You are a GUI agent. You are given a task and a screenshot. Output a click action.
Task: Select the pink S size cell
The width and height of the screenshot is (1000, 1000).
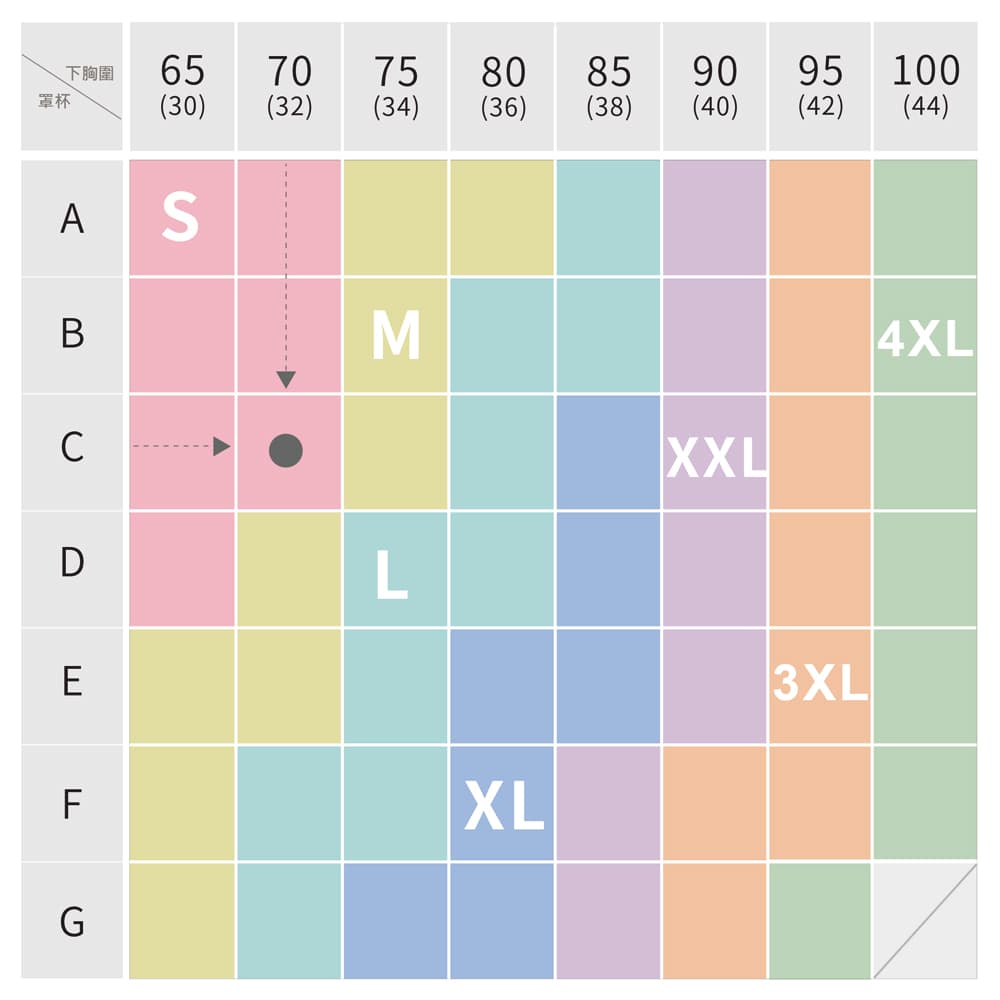(182, 218)
